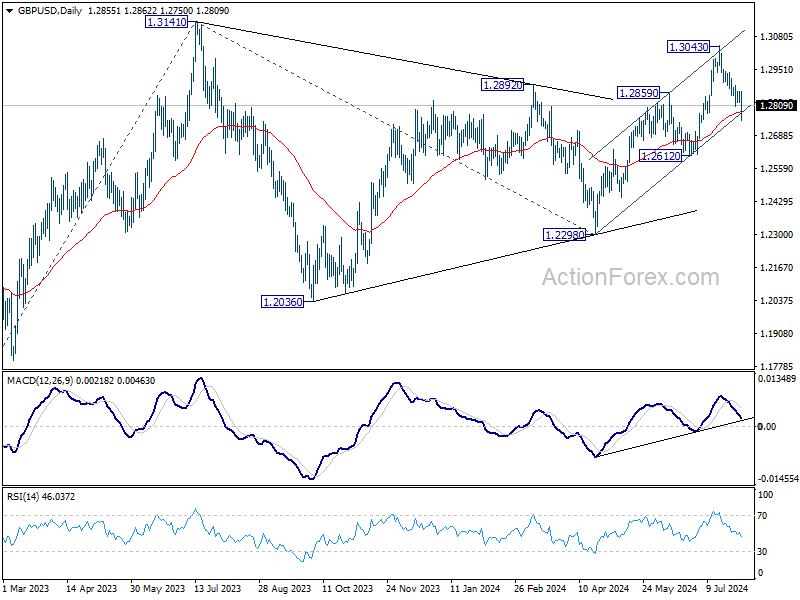Click the 9 Jul 2024 date label
The width and height of the screenshot is (800, 600).
point(728,589)
